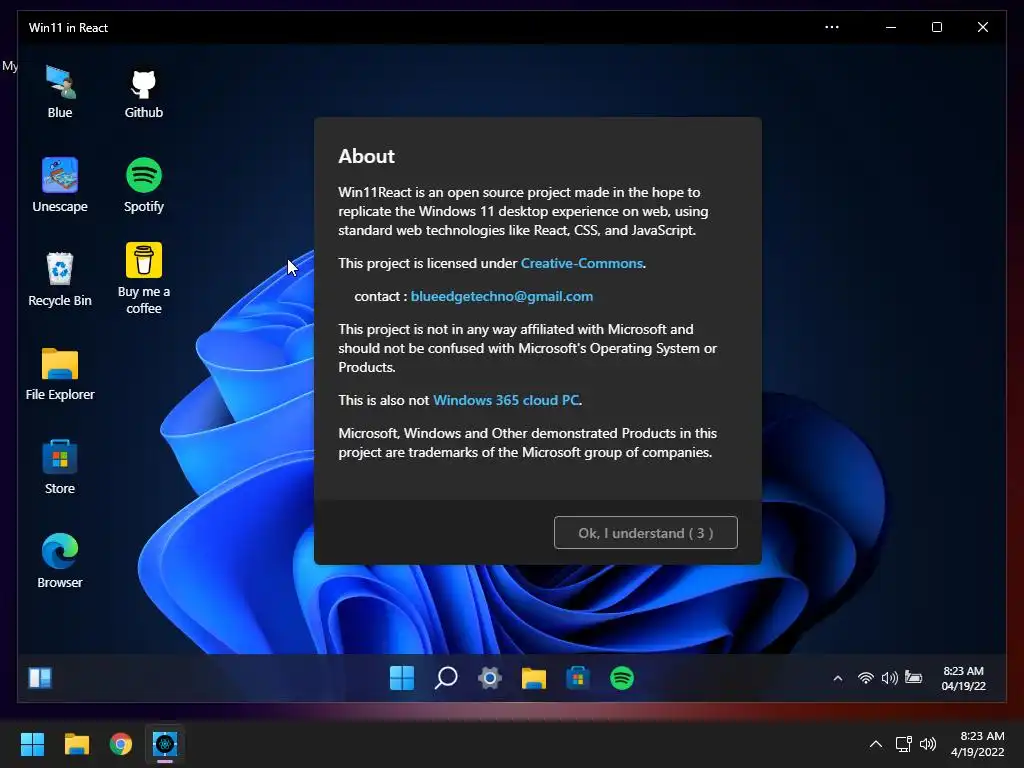
Task: Open File Explorer in the inner taskbar
Action: (x=534, y=678)
